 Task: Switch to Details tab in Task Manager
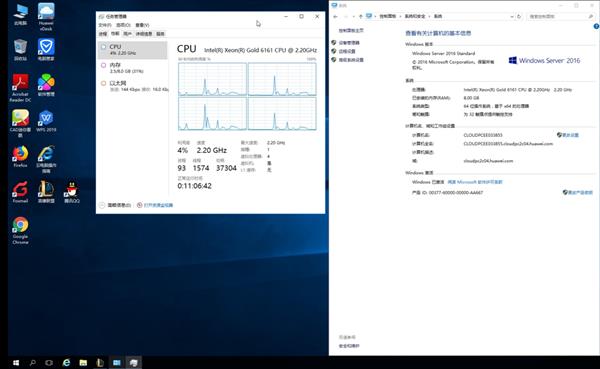143,34
